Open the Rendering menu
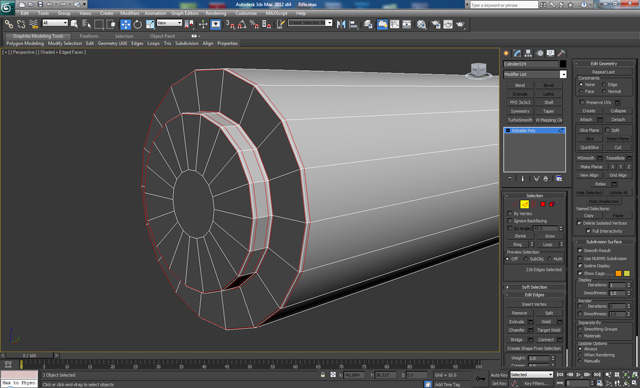This screenshot has width=640, height=388. coord(216,13)
